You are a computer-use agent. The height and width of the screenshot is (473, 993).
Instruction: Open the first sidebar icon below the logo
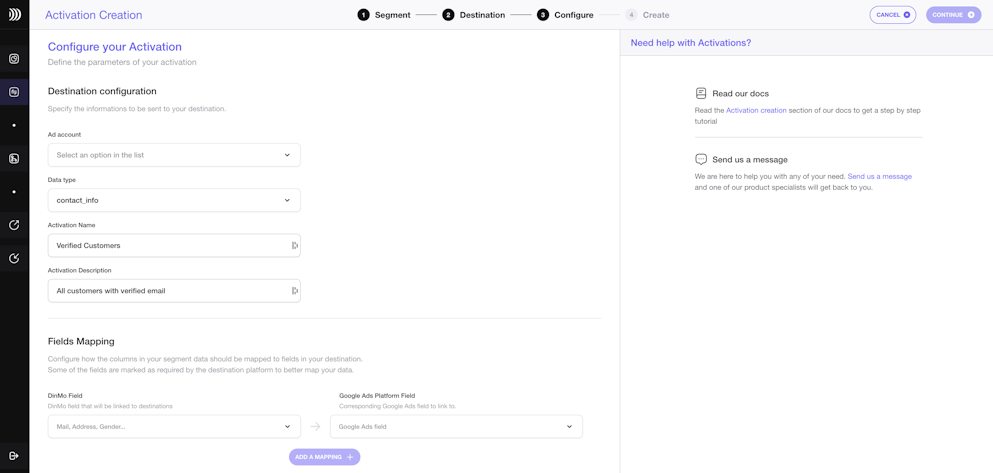(14, 59)
